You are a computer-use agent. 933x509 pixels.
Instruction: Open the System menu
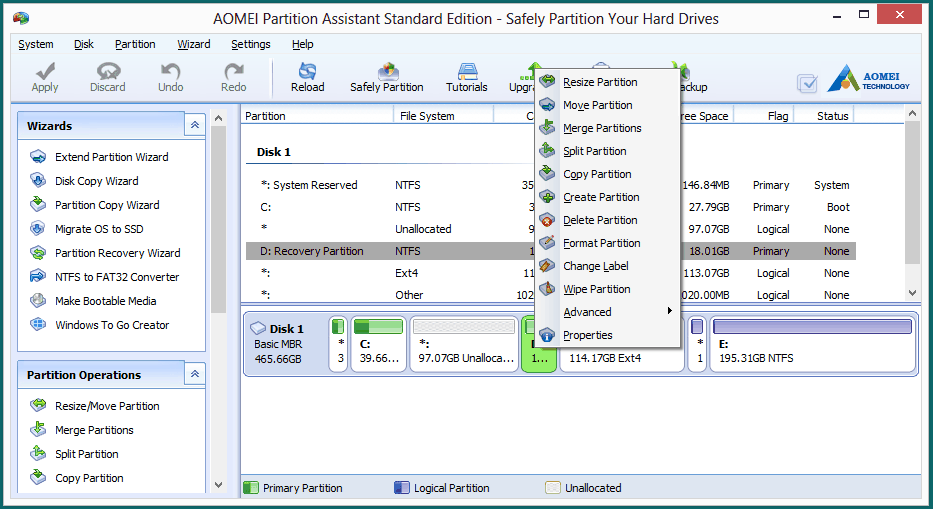[36, 44]
